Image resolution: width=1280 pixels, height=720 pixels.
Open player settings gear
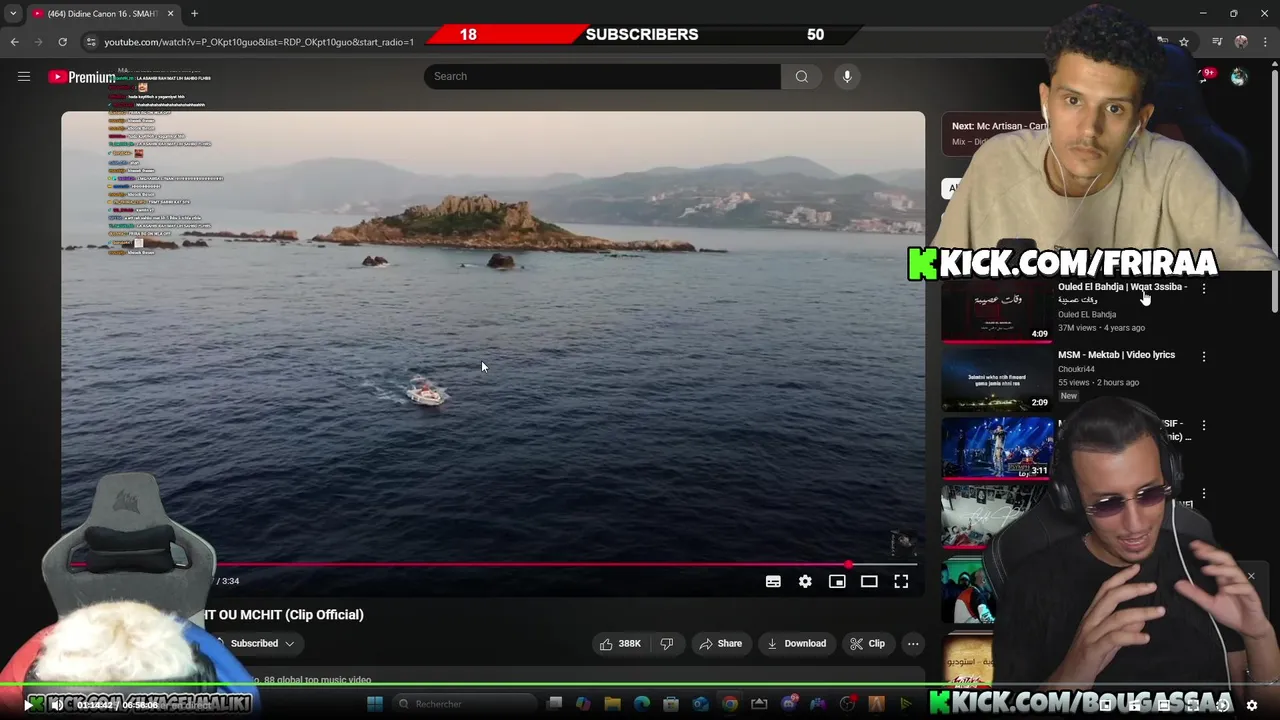tap(805, 581)
